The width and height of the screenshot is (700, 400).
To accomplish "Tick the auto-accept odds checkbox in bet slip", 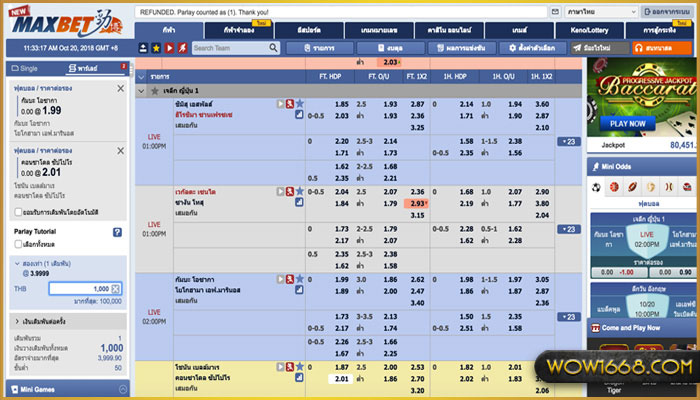I will [x=15, y=212].
